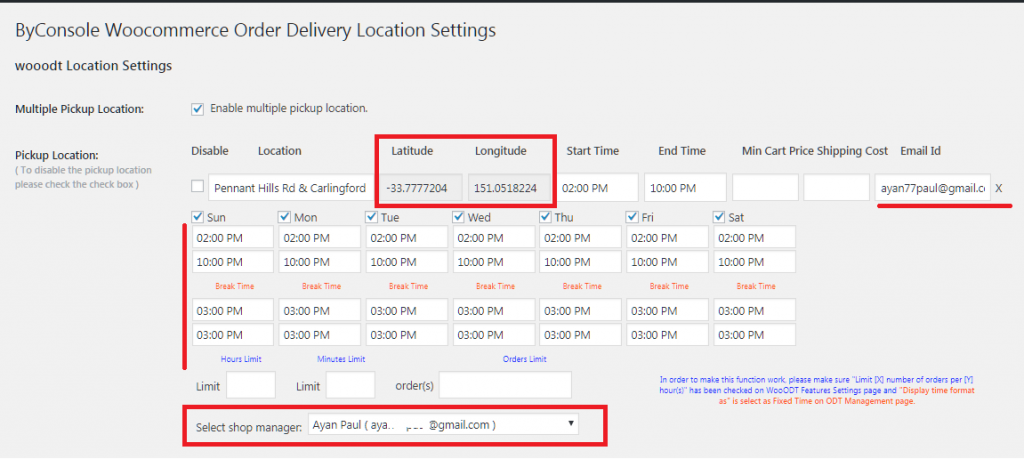
Task: Edit Monday break end time field
Action: point(319,335)
